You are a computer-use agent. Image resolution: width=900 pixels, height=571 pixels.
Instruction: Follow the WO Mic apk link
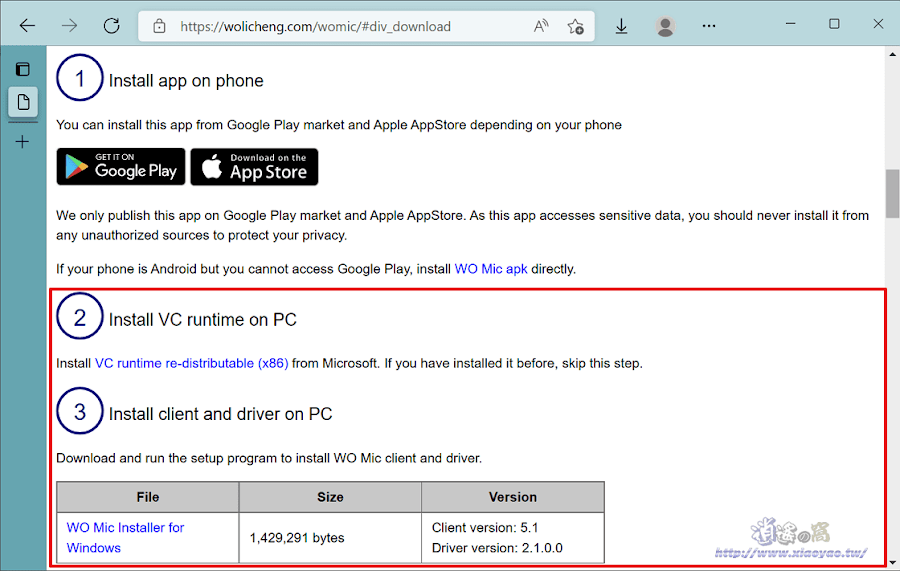[491, 269]
